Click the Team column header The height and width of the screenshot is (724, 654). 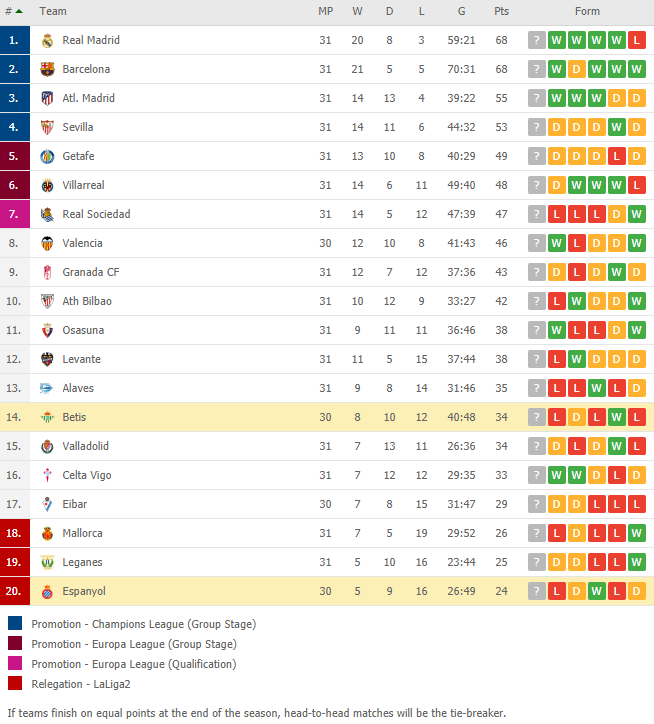(x=53, y=11)
